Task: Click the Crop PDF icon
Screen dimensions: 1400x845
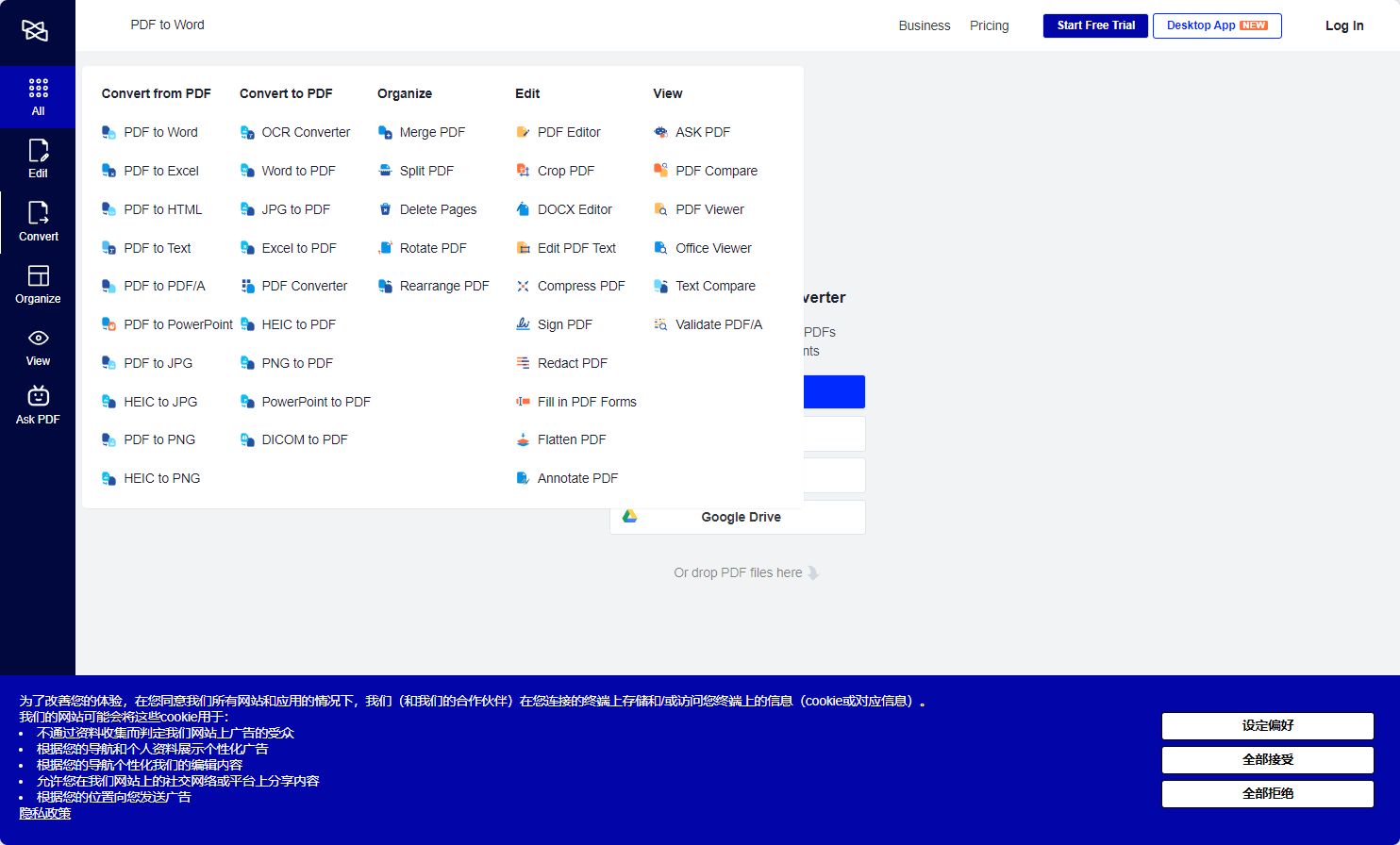Action: (x=523, y=171)
